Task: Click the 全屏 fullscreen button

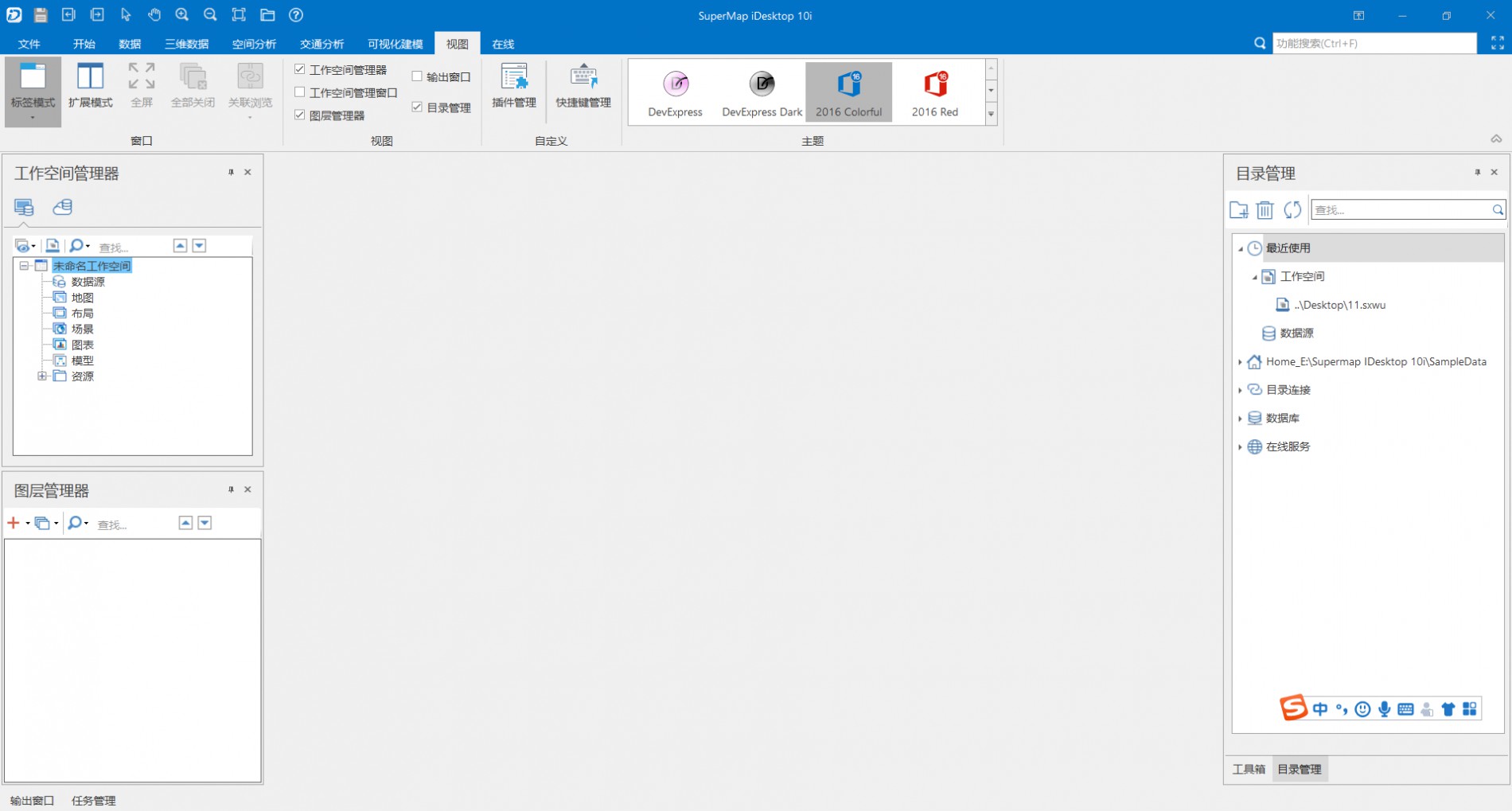Action: pyautogui.click(x=142, y=85)
